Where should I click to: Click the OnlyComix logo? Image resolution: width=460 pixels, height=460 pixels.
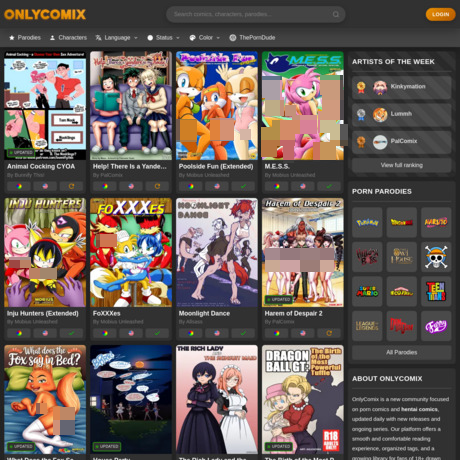coord(45,15)
